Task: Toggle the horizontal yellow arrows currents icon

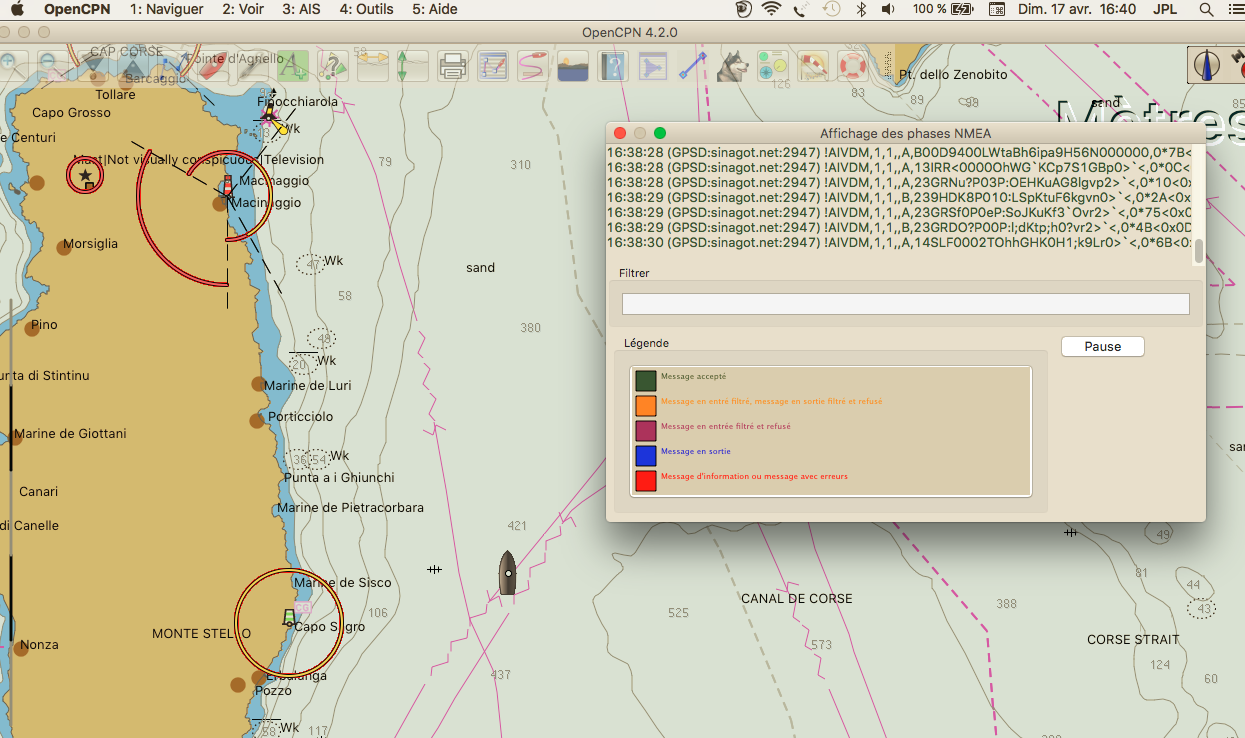Action: click(373, 66)
